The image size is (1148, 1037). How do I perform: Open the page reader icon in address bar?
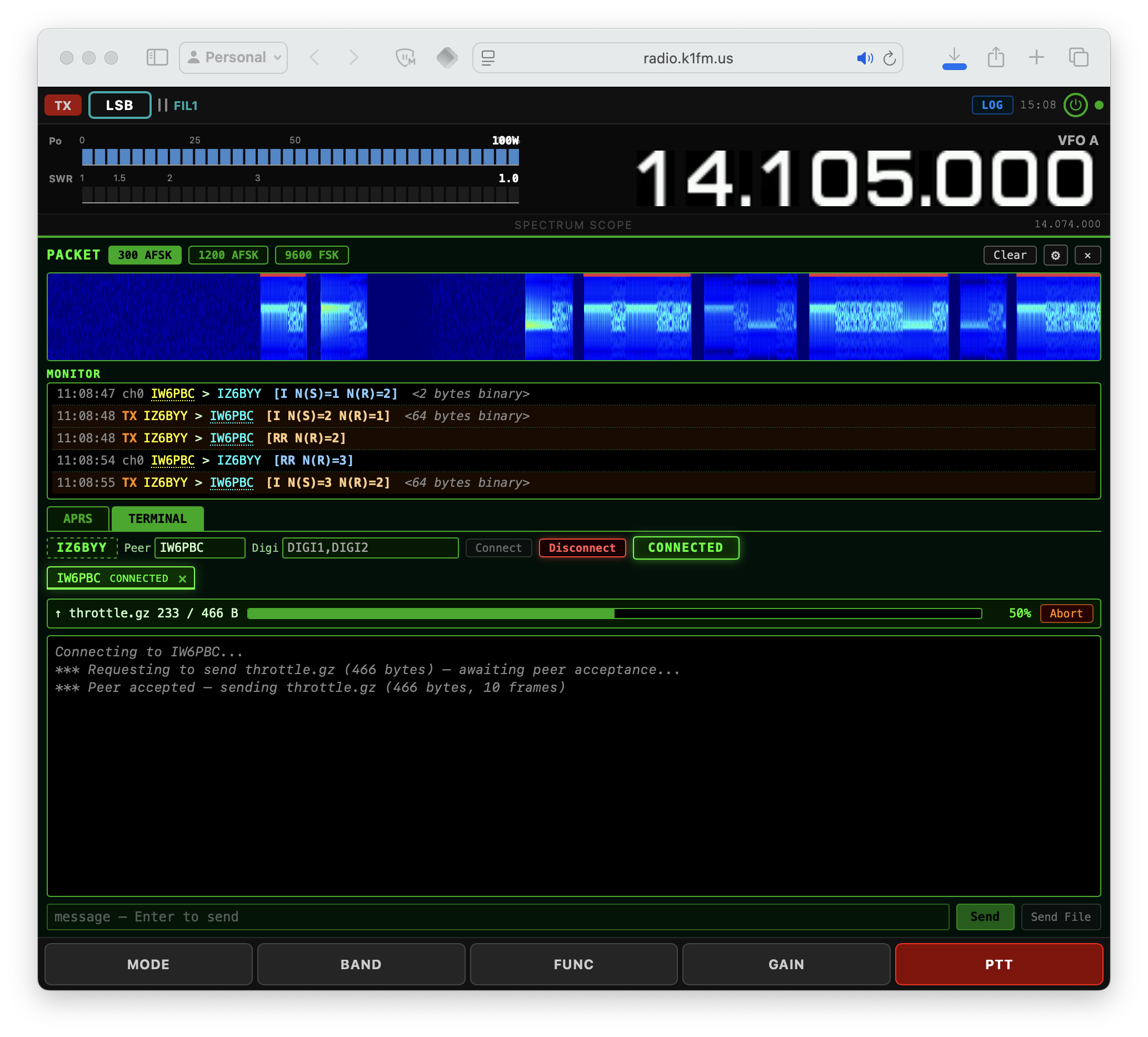[488, 58]
